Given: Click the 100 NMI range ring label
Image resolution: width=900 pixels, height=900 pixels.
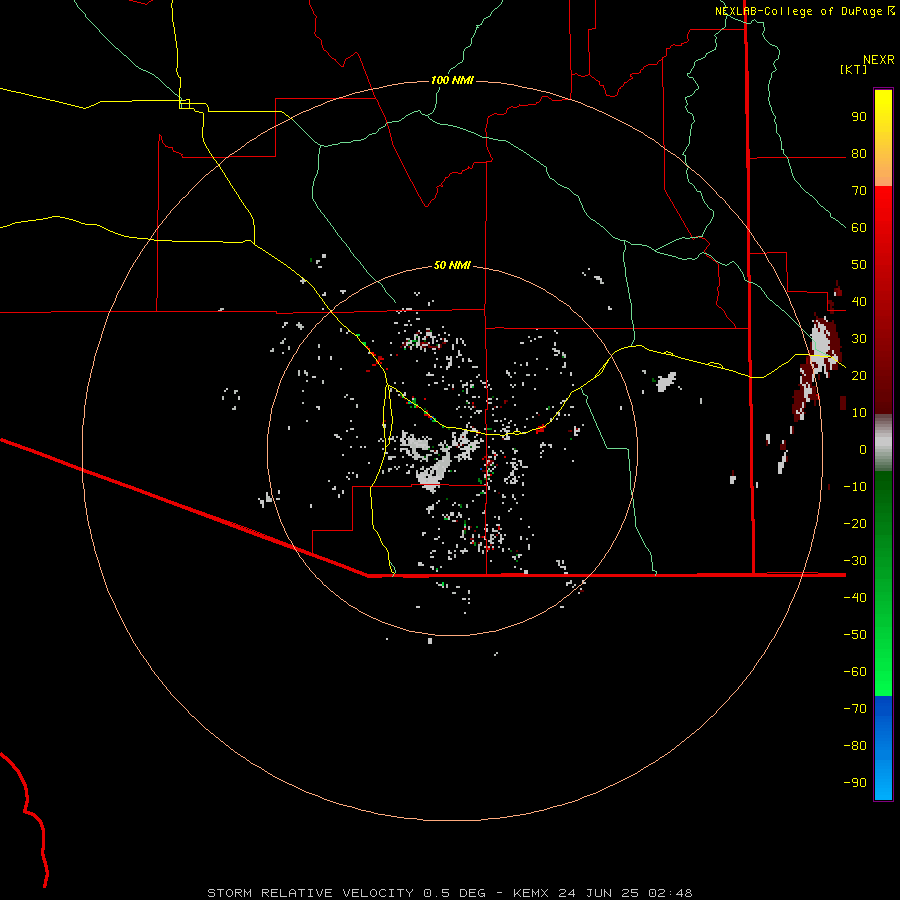Looking at the screenshot, I should [452, 80].
